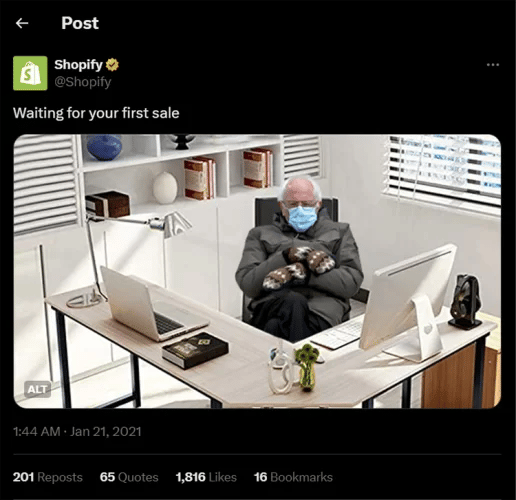
Task: Open the @Shopify handle link
Action: (x=83, y=82)
